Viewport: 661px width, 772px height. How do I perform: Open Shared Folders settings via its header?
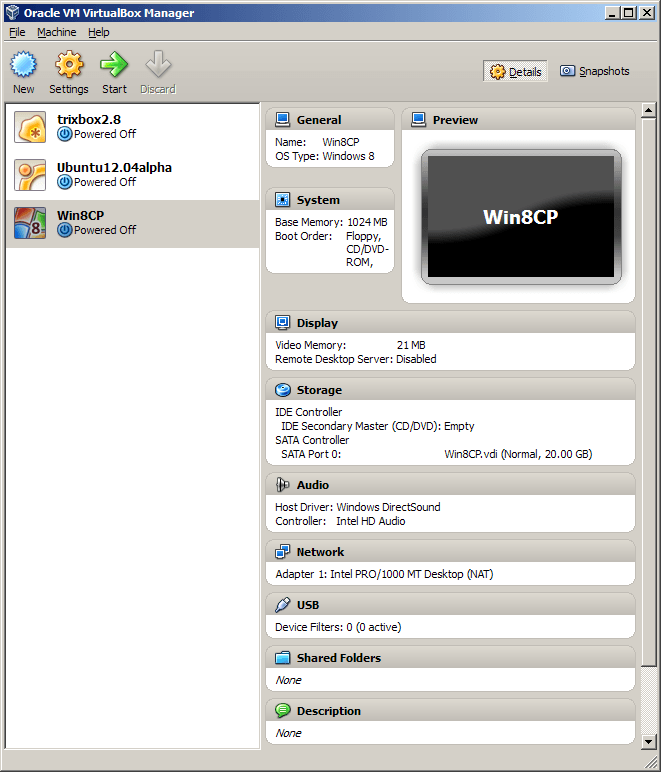click(339, 658)
